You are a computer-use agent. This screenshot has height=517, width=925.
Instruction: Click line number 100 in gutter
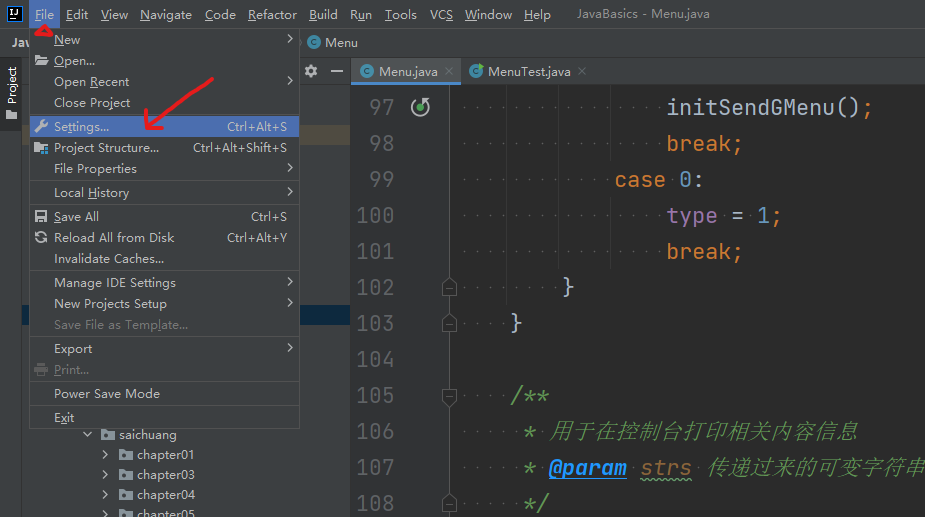coord(375,215)
